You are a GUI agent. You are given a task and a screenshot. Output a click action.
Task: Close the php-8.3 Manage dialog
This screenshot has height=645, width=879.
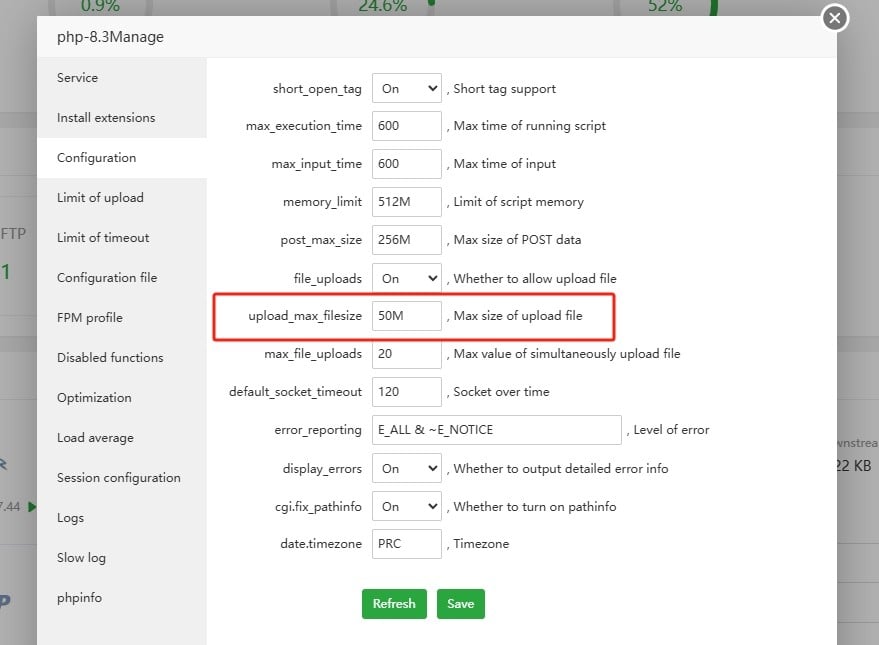[834, 18]
